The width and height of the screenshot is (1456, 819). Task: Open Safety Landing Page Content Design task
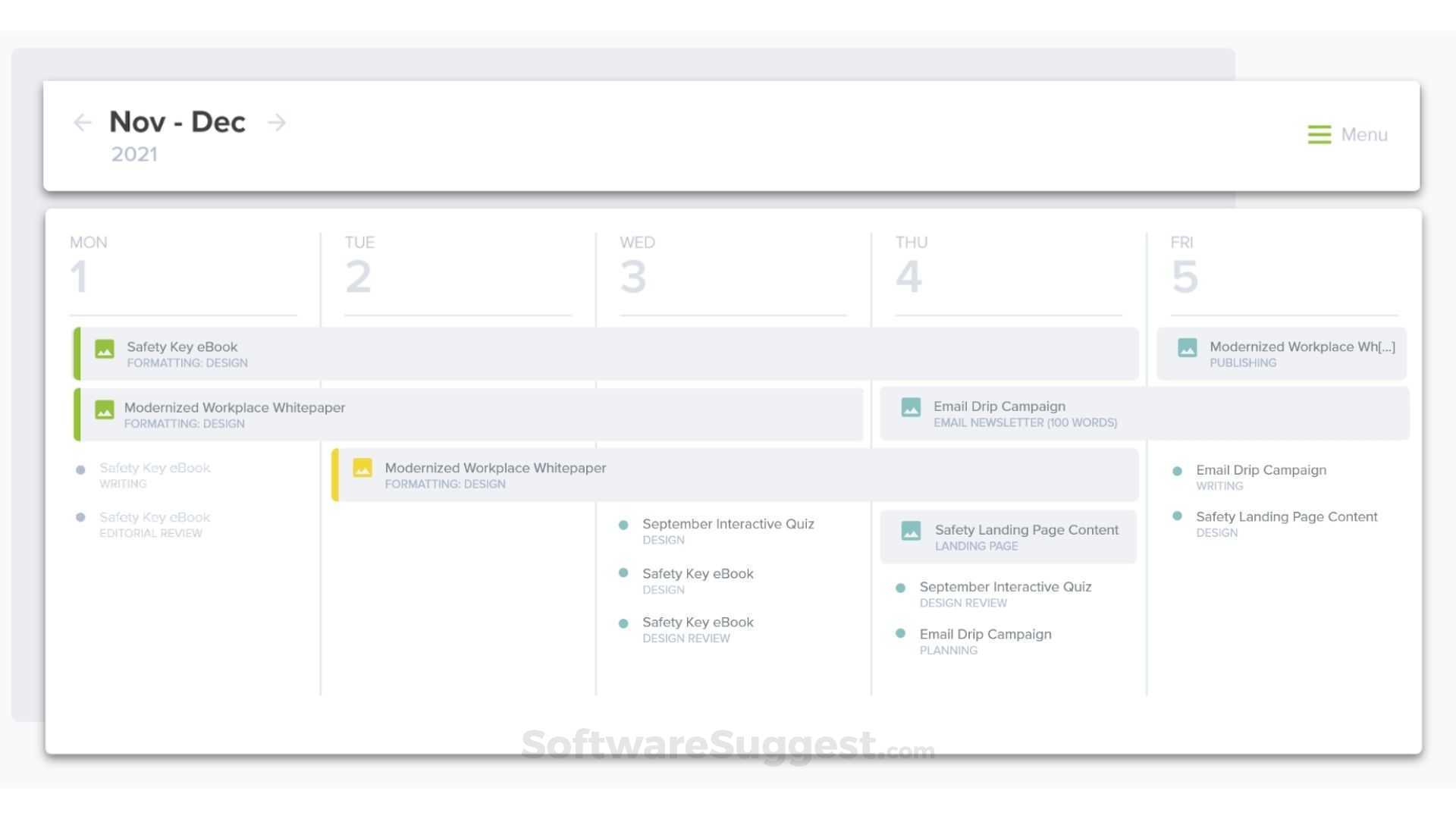coord(1286,517)
